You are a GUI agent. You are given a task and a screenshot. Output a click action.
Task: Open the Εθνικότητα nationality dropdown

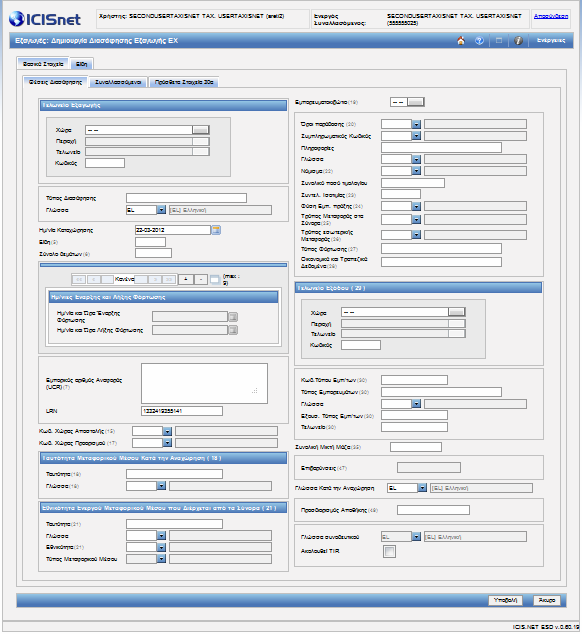tap(161, 547)
